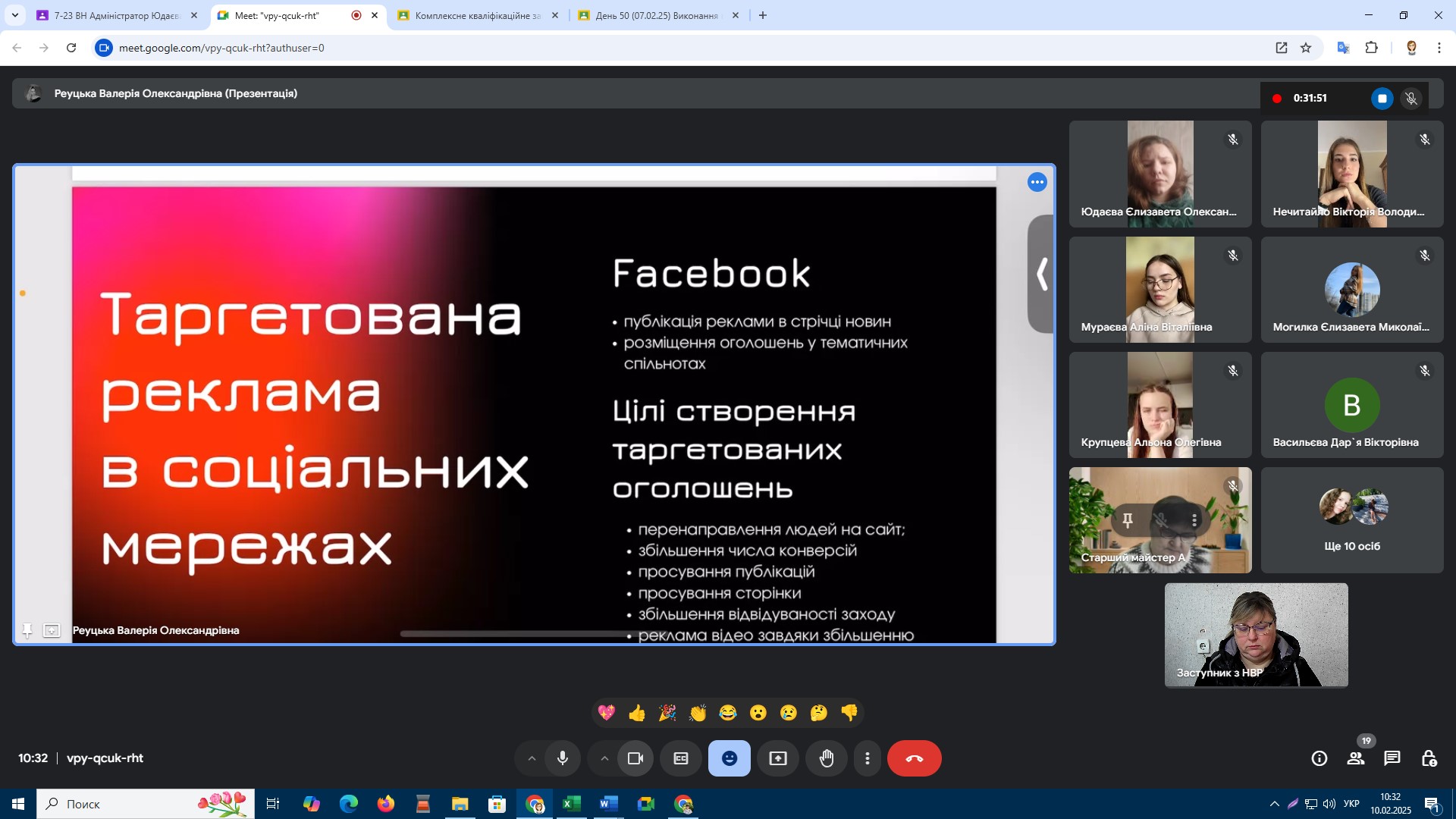Image resolution: width=1456 pixels, height=819 pixels.
Task: Open Windows Start menu
Action: point(18,804)
